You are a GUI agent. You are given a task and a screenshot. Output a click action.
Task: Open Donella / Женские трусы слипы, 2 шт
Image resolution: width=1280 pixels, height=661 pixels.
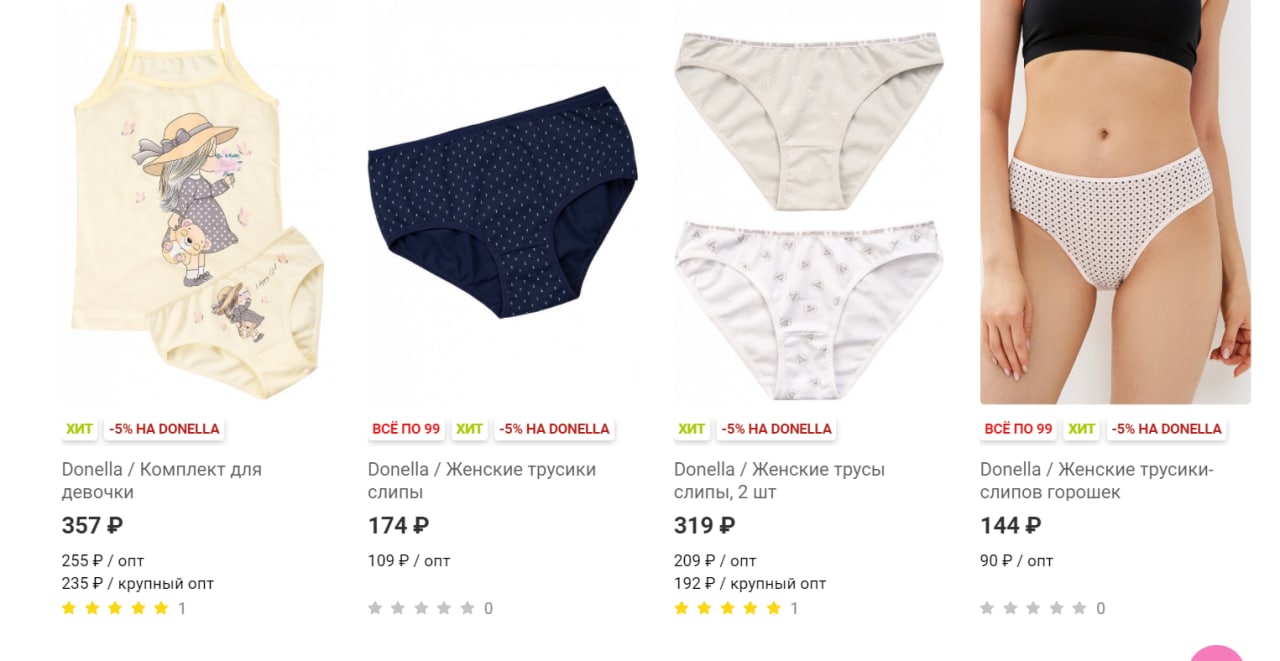[x=779, y=481]
